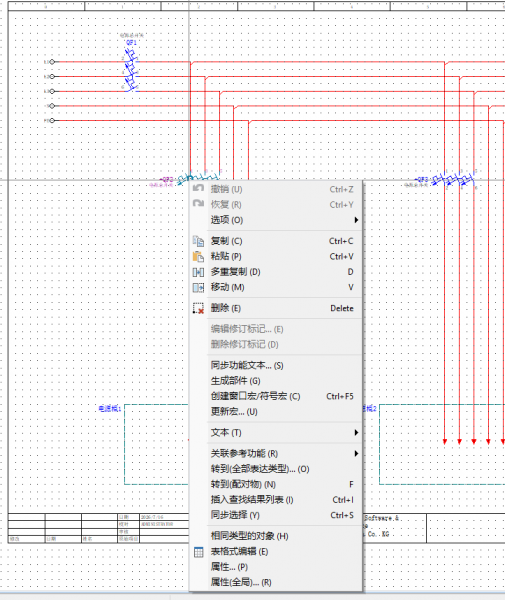
Task: Choose 相同类型的对象 (H)
Action: pos(276,536)
